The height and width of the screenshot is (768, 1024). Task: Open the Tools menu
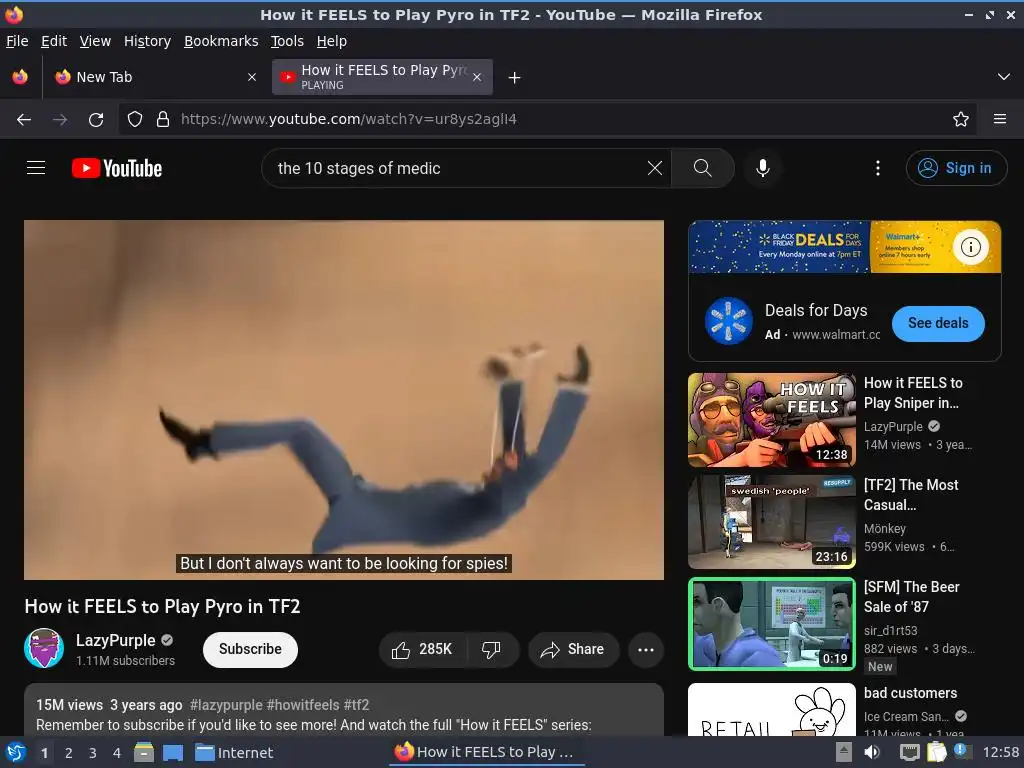[287, 41]
